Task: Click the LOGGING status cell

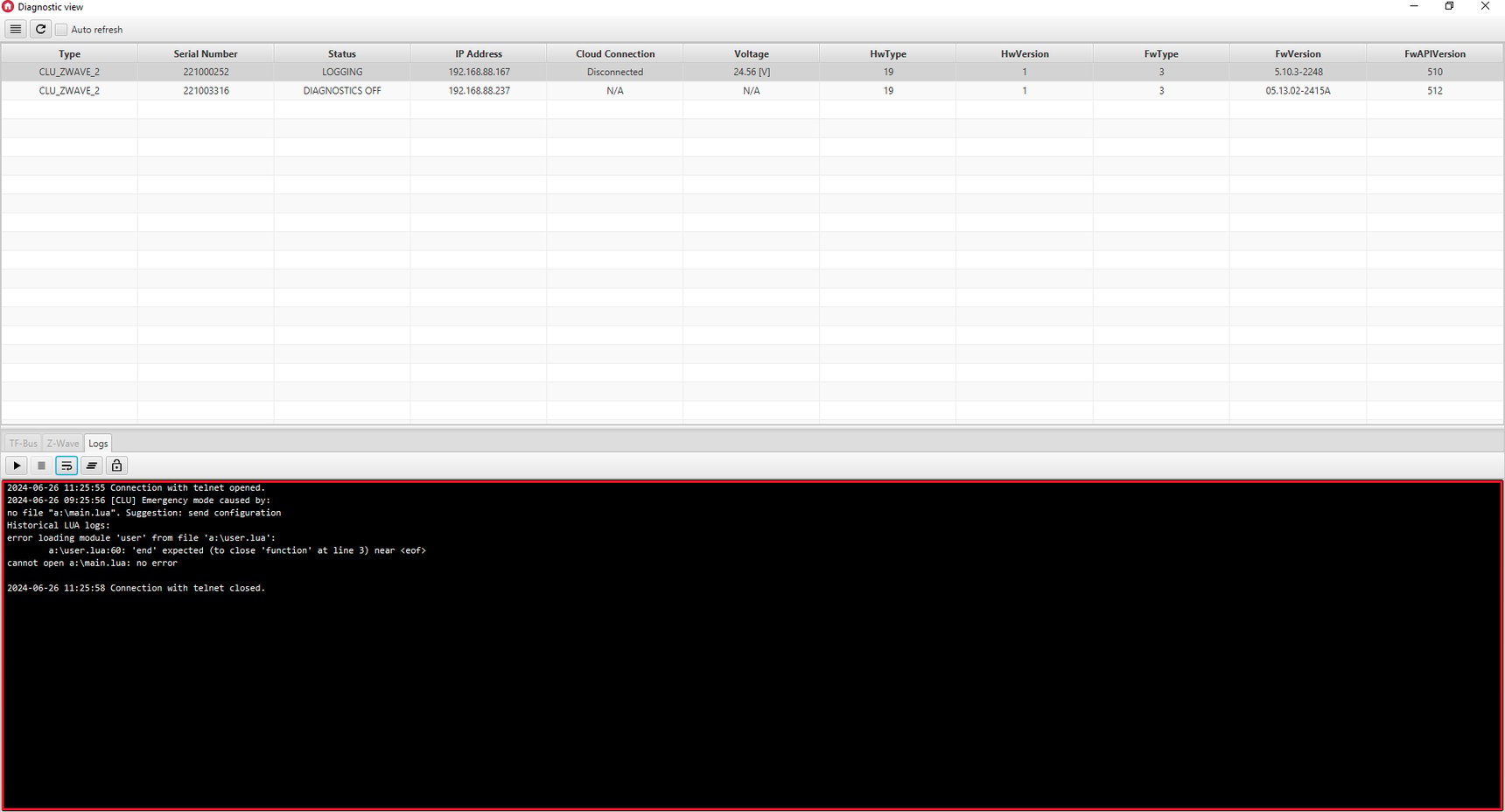Action: click(x=342, y=72)
